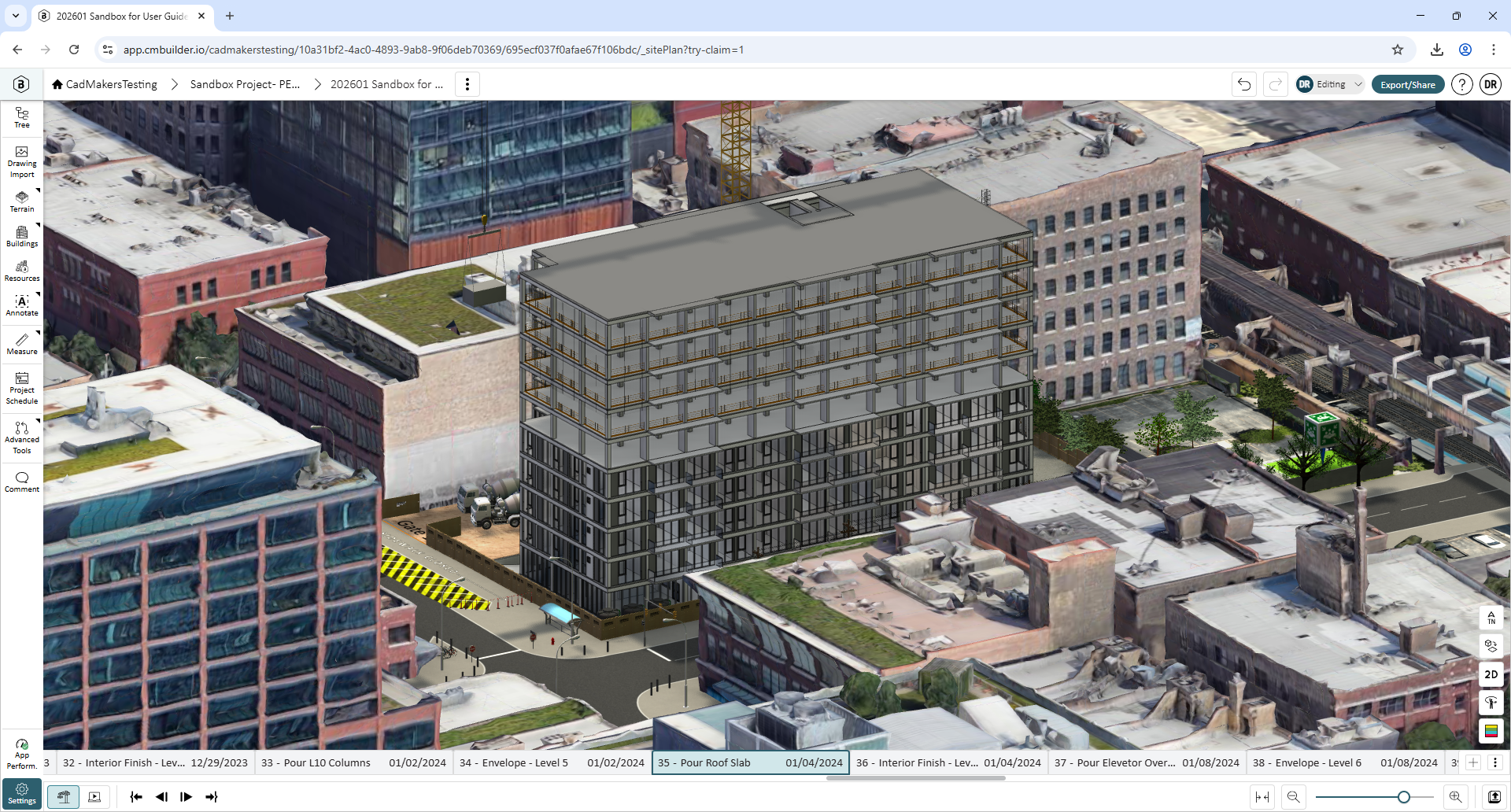Click the true north compass icon
Image resolution: width=1511 pixels, height=812 pixels.
1491,618
